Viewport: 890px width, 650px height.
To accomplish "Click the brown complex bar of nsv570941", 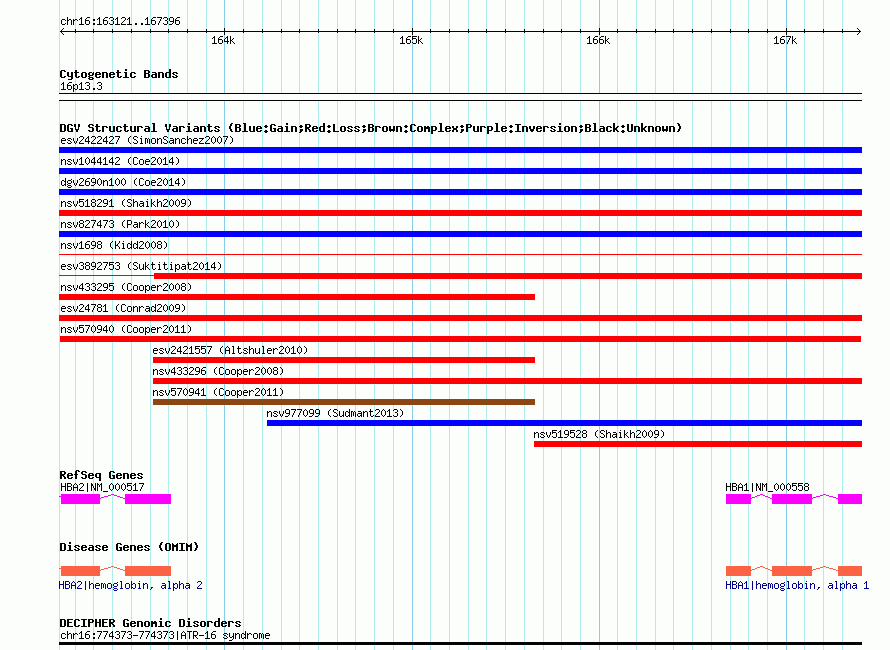I will tap(343, 402).
